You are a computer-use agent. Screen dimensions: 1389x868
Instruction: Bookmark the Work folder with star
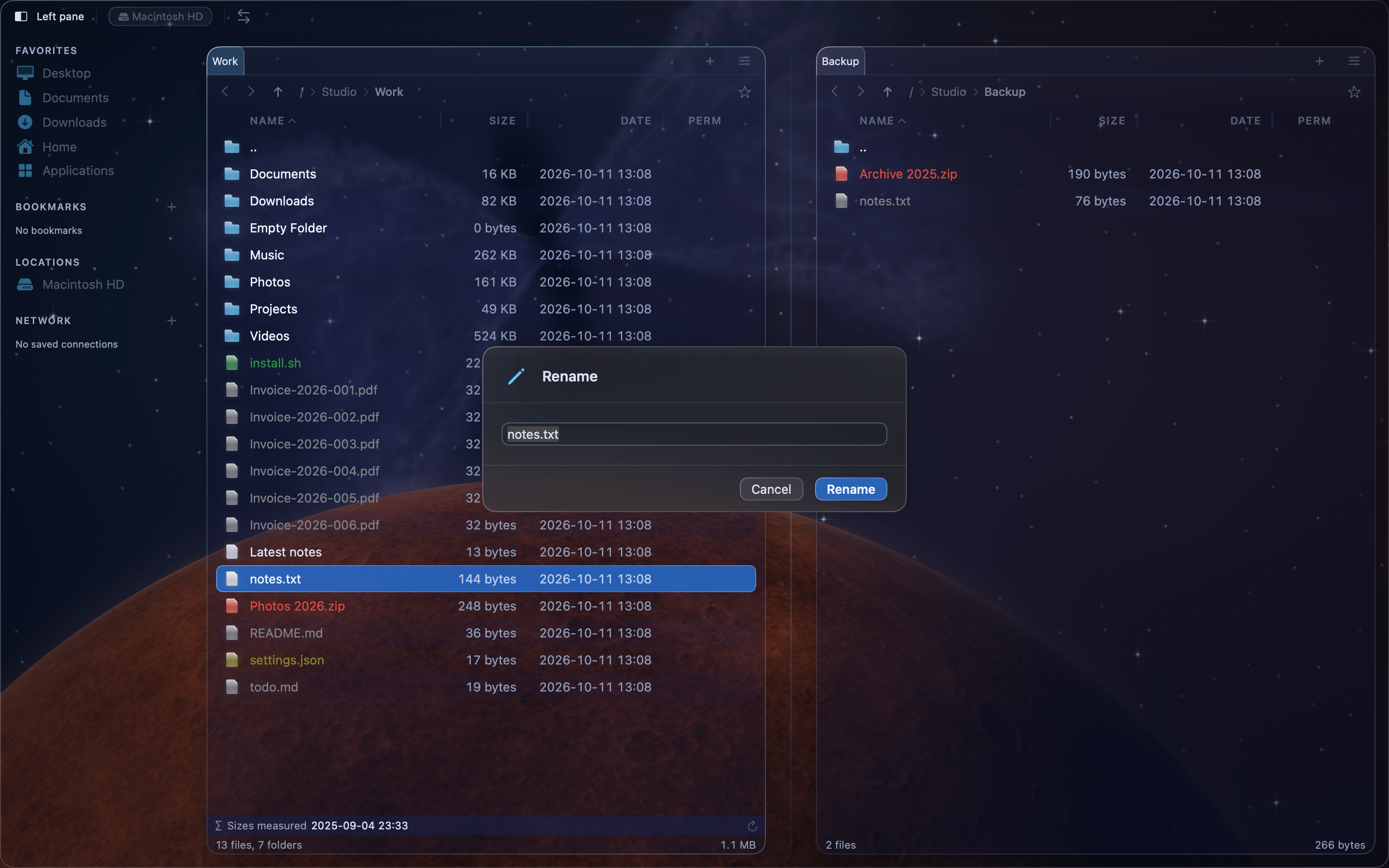pos(745,92)
